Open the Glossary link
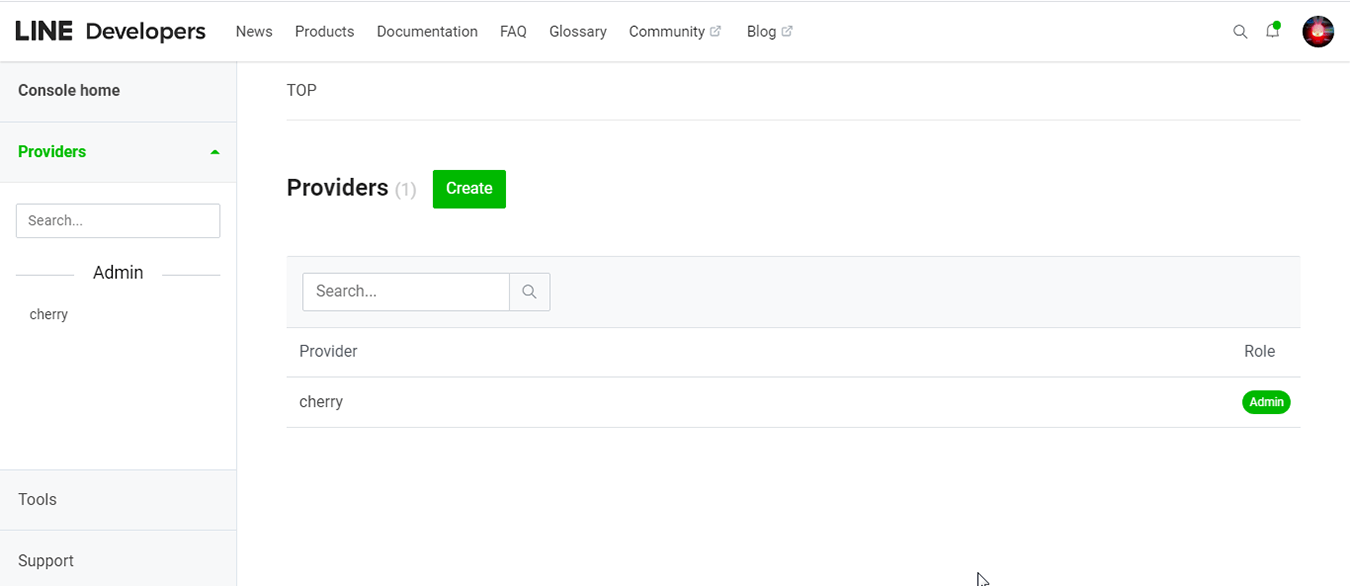Screen dimensions: 1350x586 [x=578, y=32]
